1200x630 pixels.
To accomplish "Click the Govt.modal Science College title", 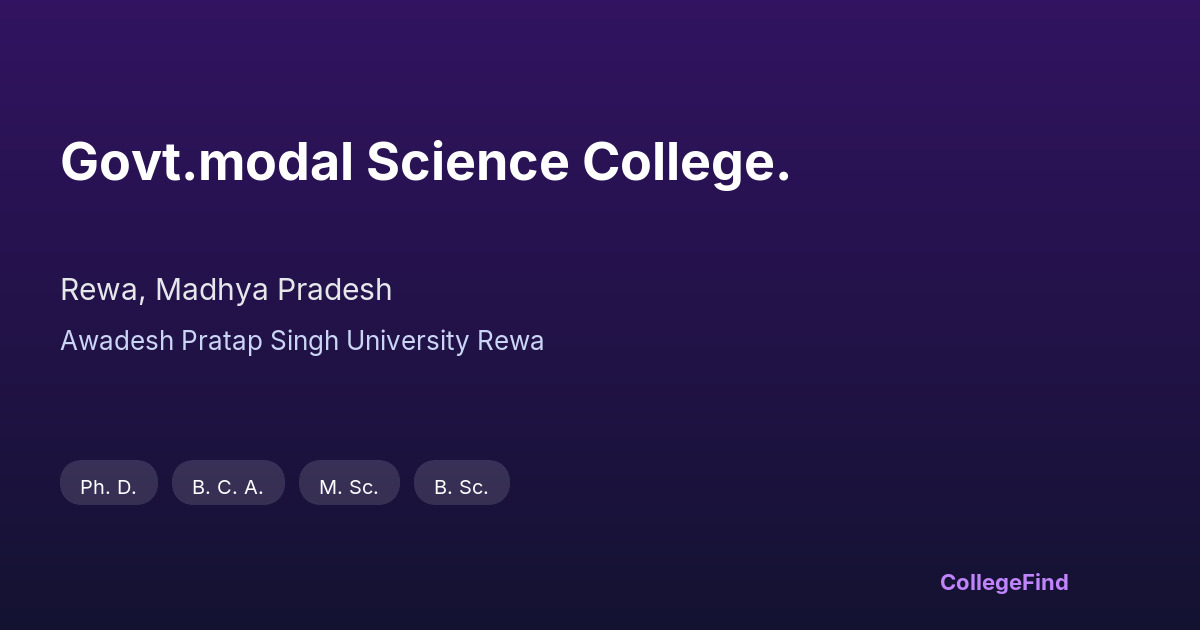I will 425,162.
